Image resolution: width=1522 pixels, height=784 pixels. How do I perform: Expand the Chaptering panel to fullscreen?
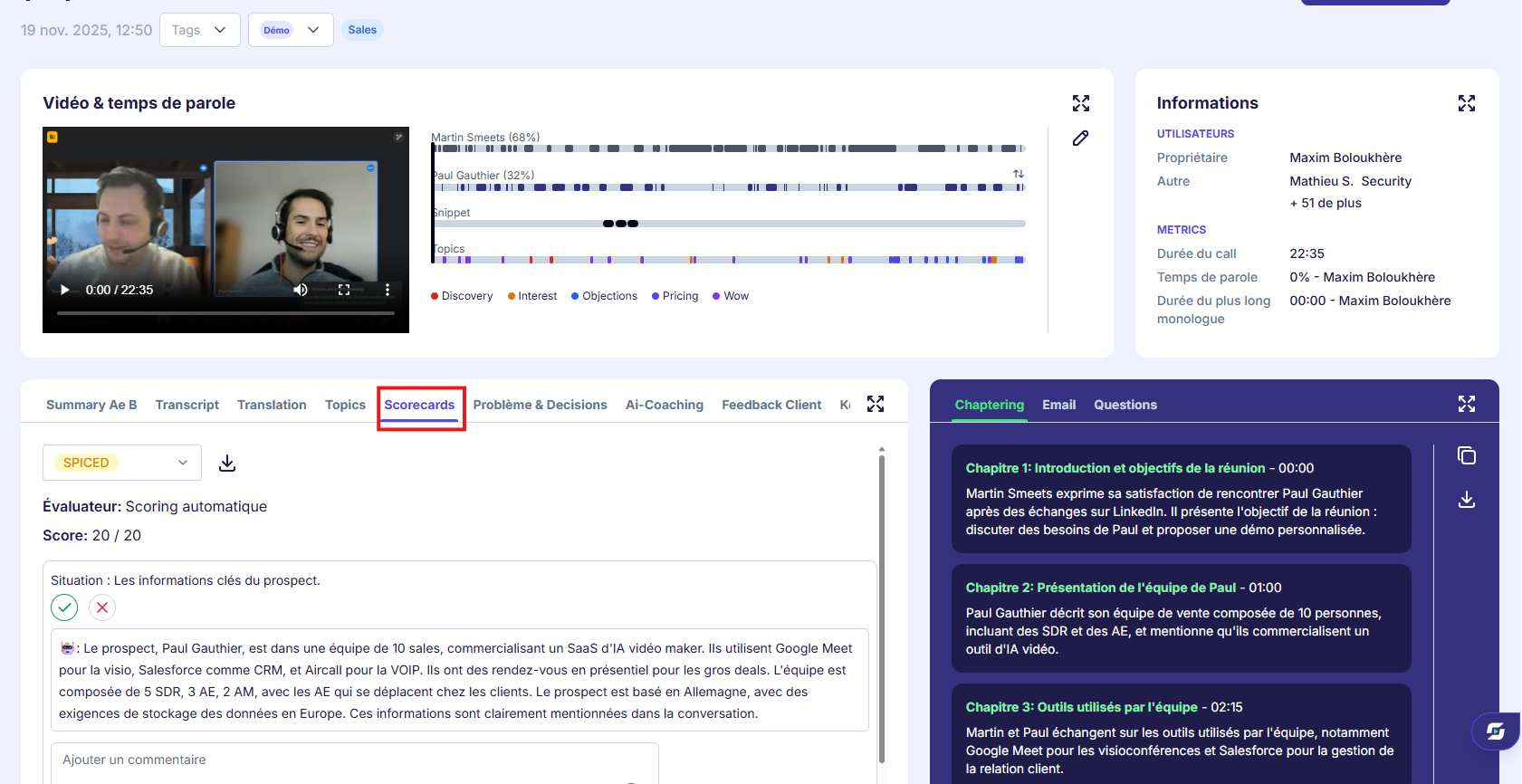pos(1467,404)
